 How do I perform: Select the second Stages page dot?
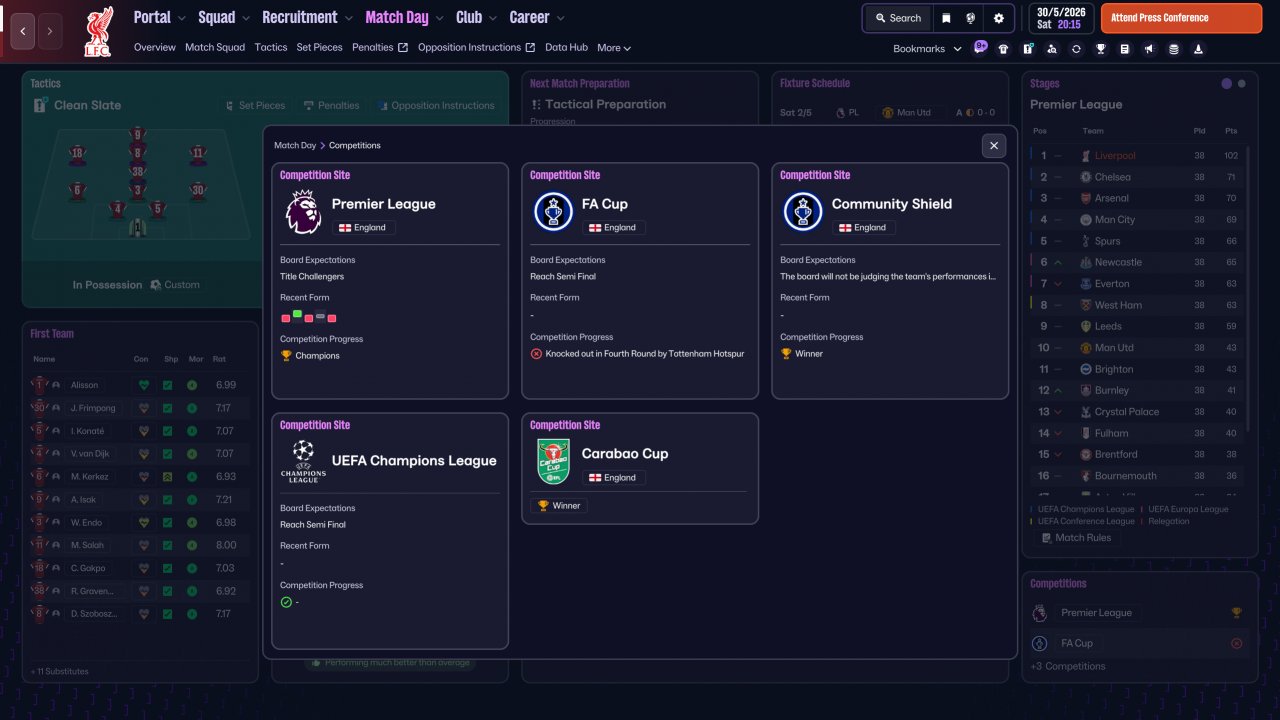[1242, 84]
